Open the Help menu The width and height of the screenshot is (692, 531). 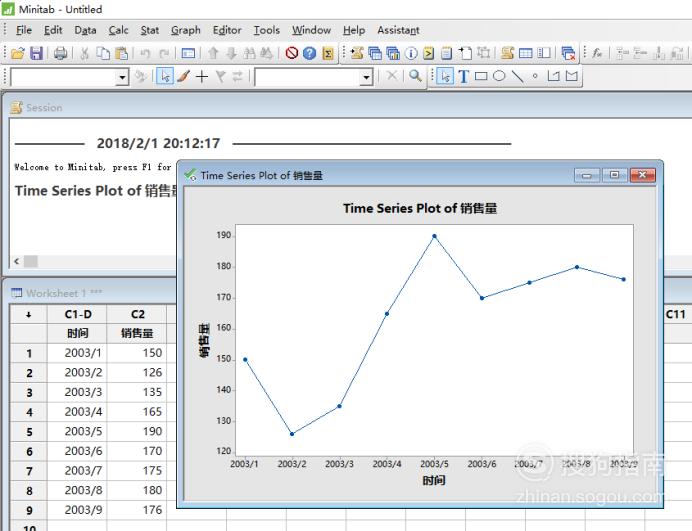pyautogui.click(x=354, y=30)
